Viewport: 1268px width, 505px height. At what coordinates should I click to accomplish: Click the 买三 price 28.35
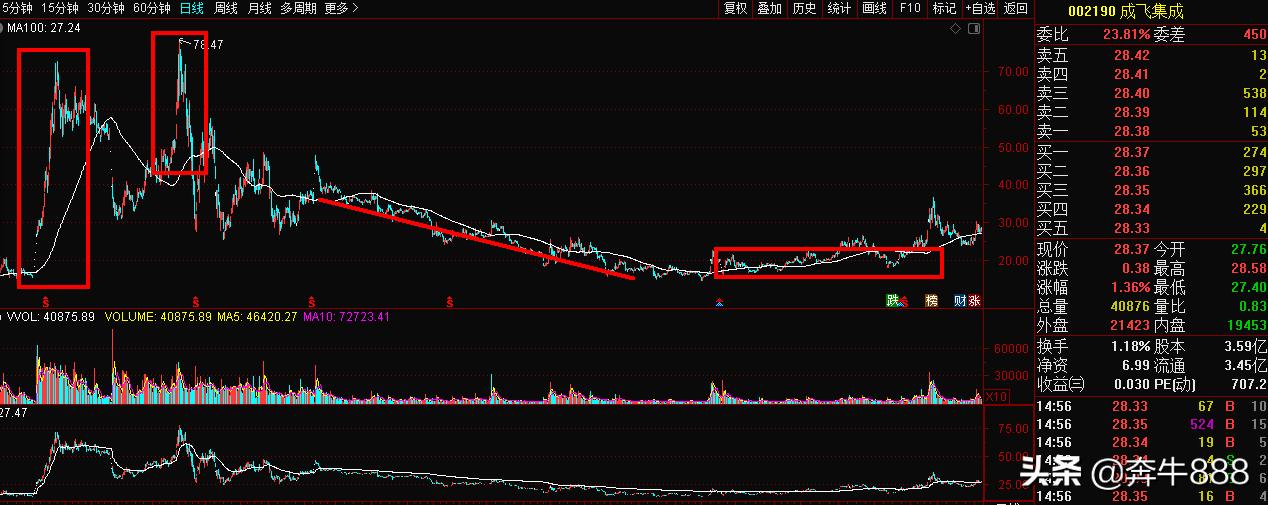[x=1131, y=190]
